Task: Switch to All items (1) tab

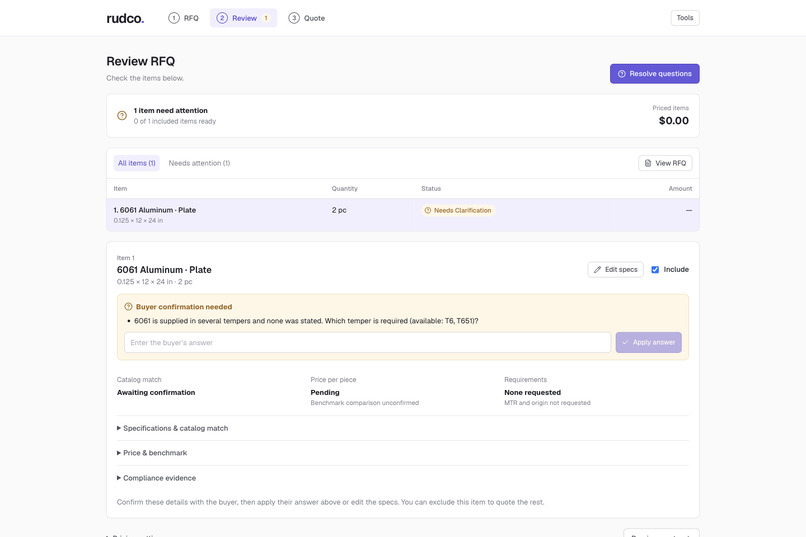Action: pyautogui.click(x=137, y=163)
